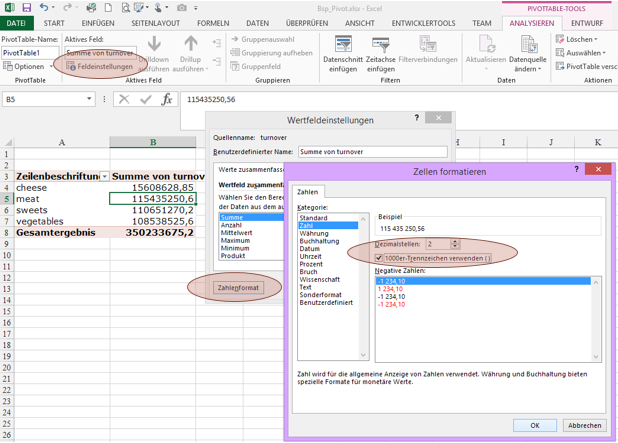Click the Abbrechen button

(x=584, y=425)
